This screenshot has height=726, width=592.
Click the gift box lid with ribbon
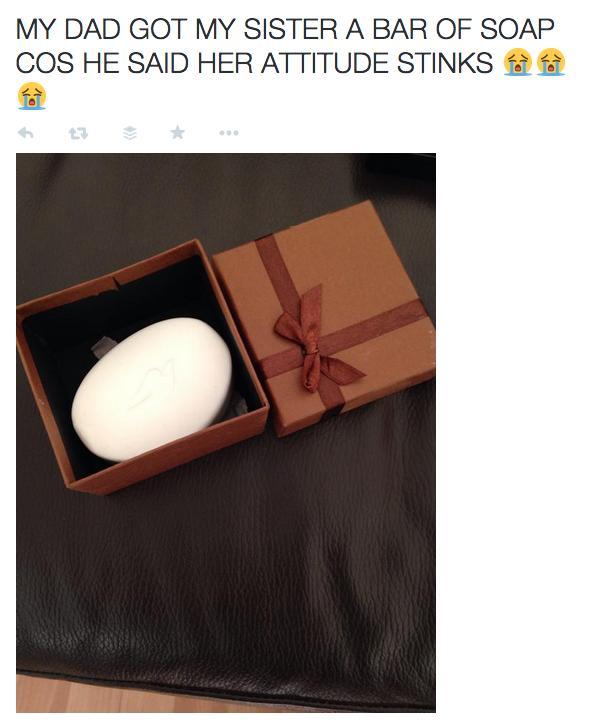(x=324, y=319)
